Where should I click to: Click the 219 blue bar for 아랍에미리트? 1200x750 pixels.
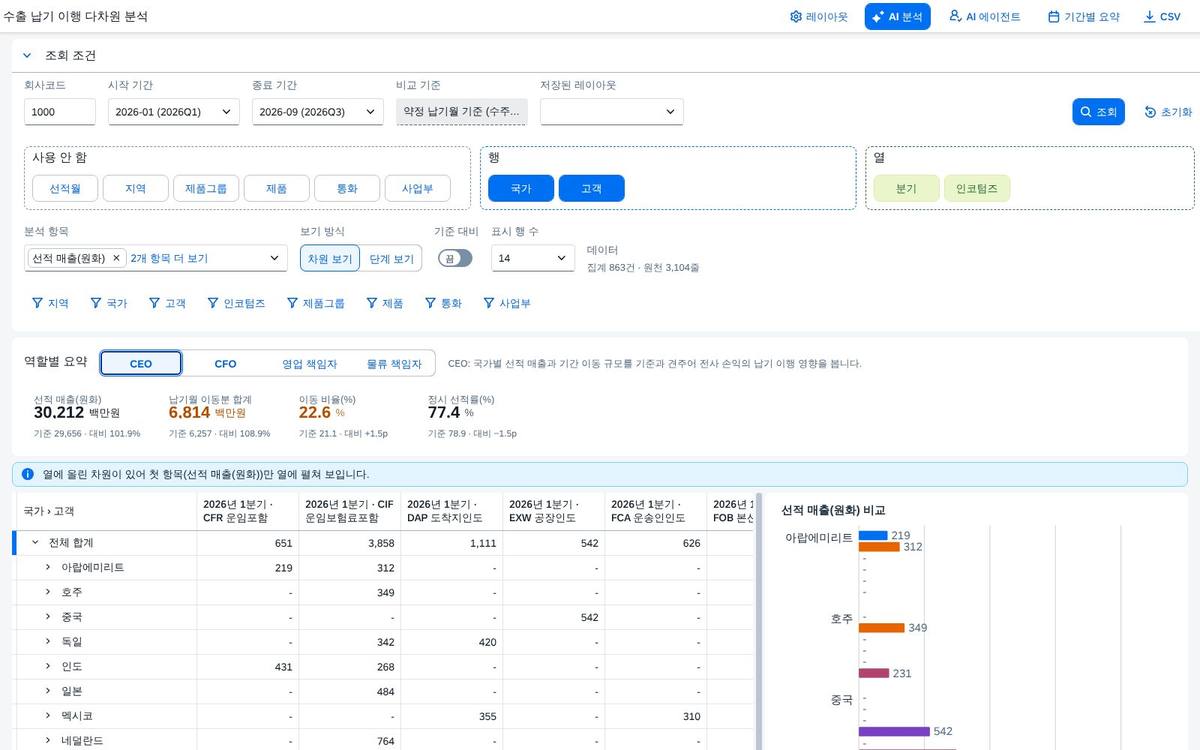873,536
